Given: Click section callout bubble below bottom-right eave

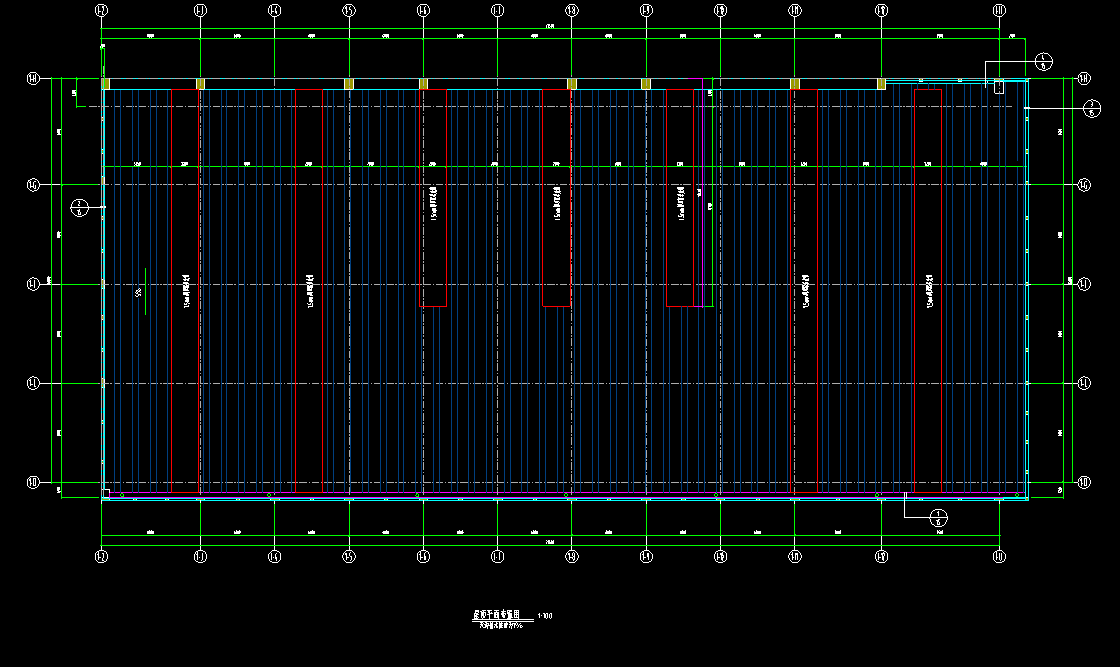Looking at the screenshot, I should tap(939, 518).
